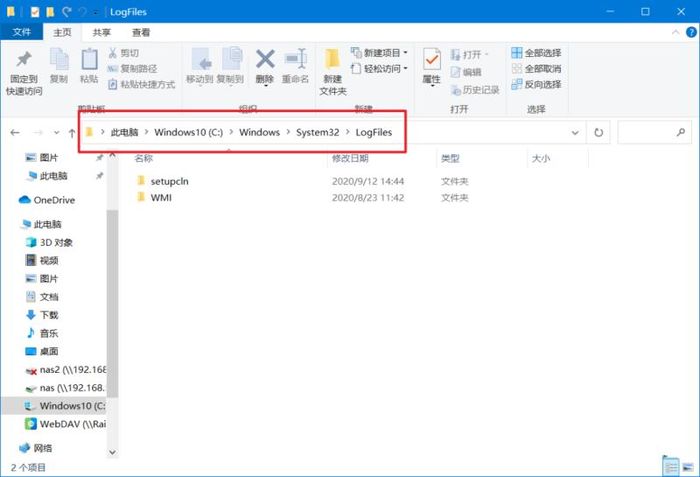Click the Refresh button

(x=599, y=133)
